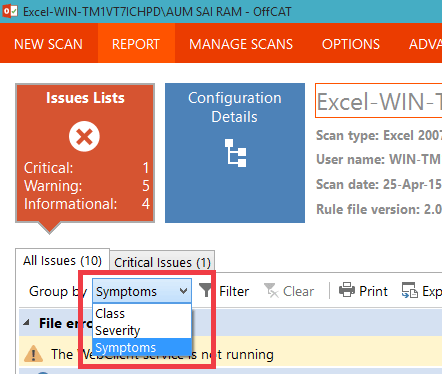Click the Print printer icon
This screenshot has height=374, width=442.
point(347,290)
